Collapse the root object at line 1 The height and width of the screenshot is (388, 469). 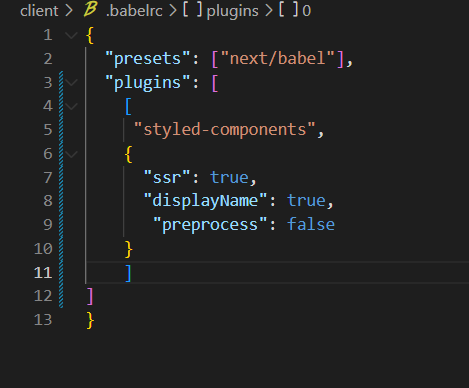tap(71, 35)
